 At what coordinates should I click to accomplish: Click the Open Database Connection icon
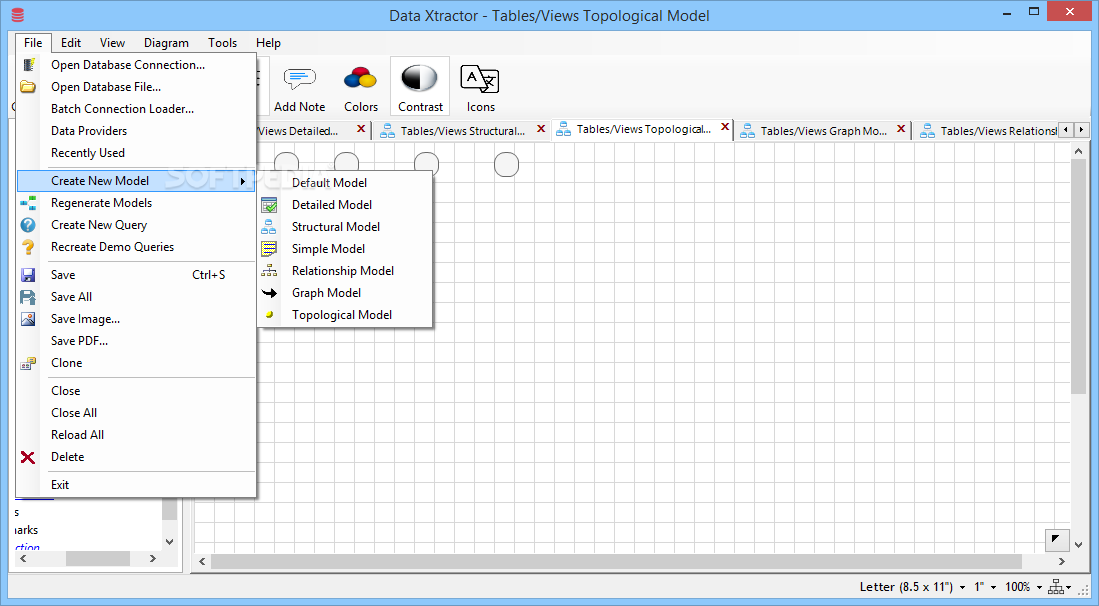(28, 64)
